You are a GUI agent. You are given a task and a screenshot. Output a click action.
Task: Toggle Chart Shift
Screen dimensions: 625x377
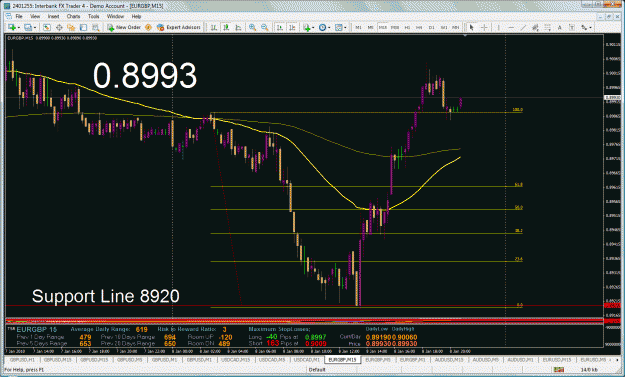pyautogui.click(x=292, y=27)
